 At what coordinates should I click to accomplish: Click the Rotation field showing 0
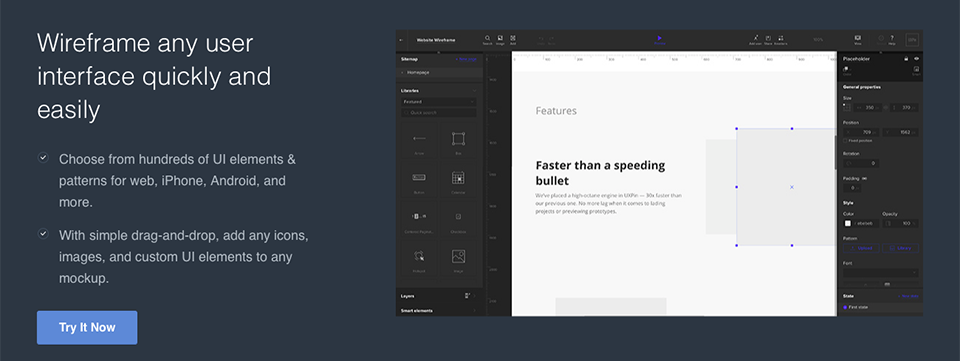[861, 163]
